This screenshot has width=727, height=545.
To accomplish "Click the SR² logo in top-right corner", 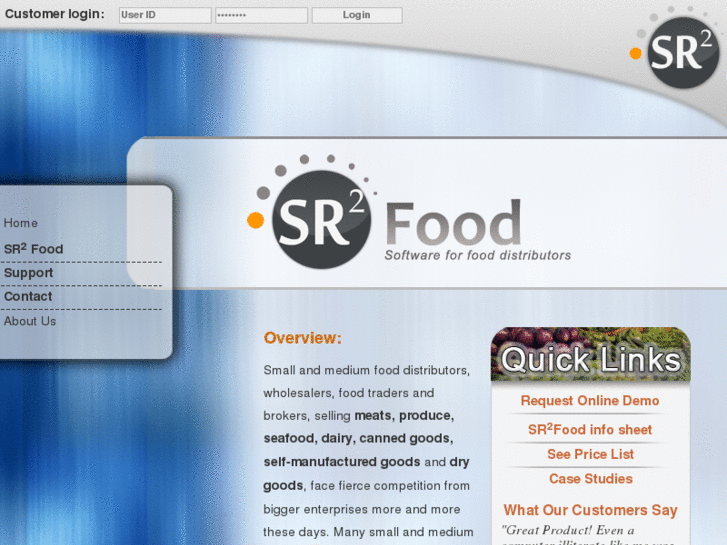I will [676, 48].
